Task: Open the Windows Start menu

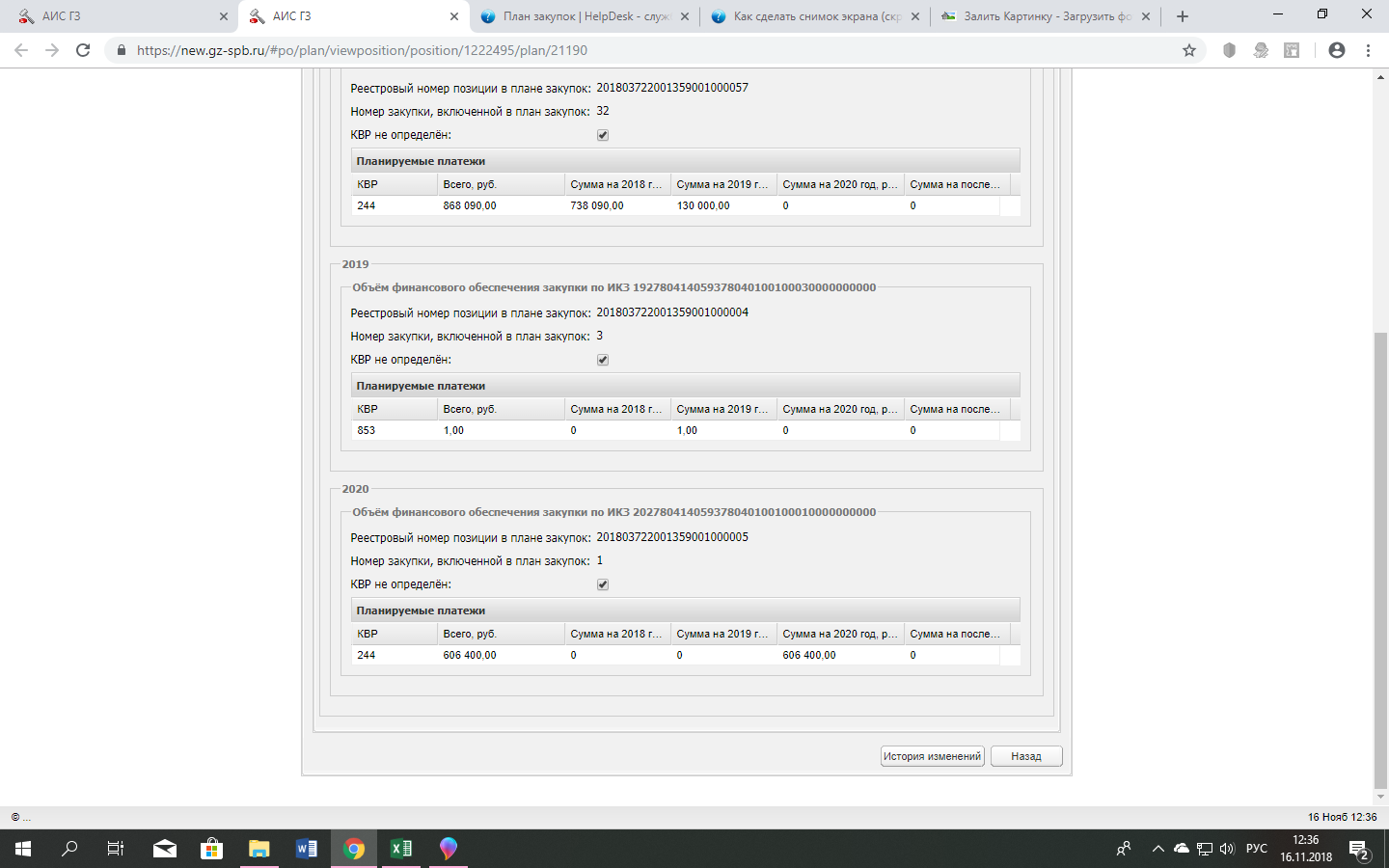Action: click(x=23, y=849)
